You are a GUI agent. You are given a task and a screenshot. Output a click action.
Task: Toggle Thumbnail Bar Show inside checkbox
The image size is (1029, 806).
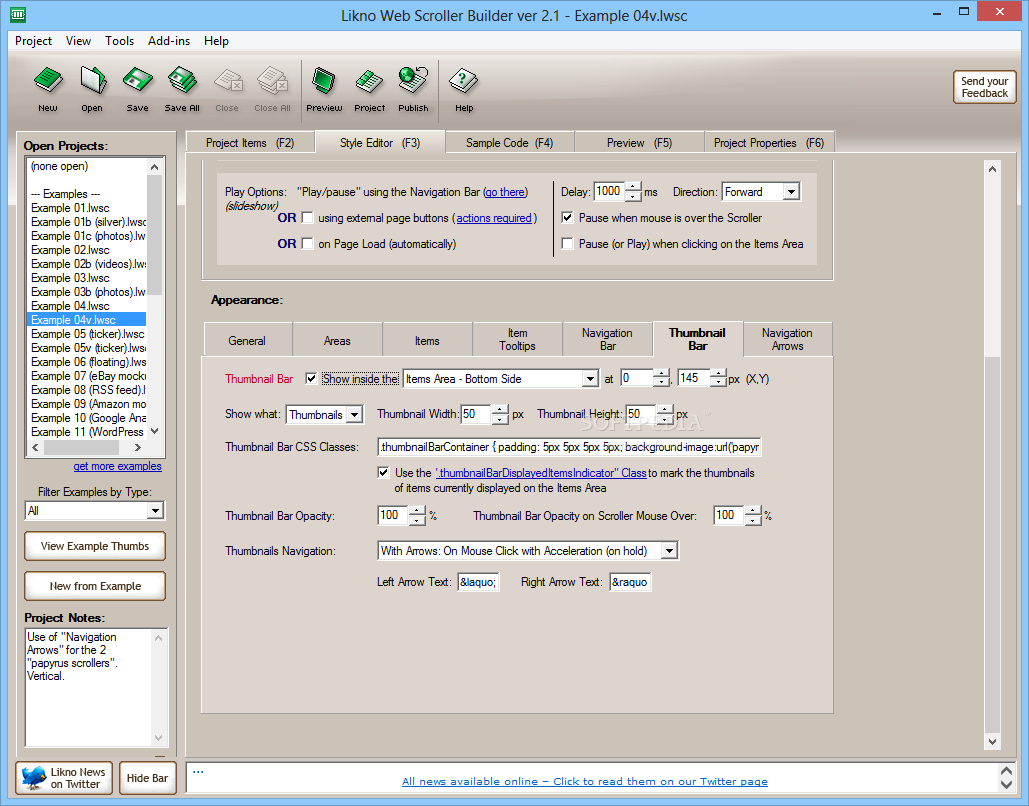click(x=311, y=379)
